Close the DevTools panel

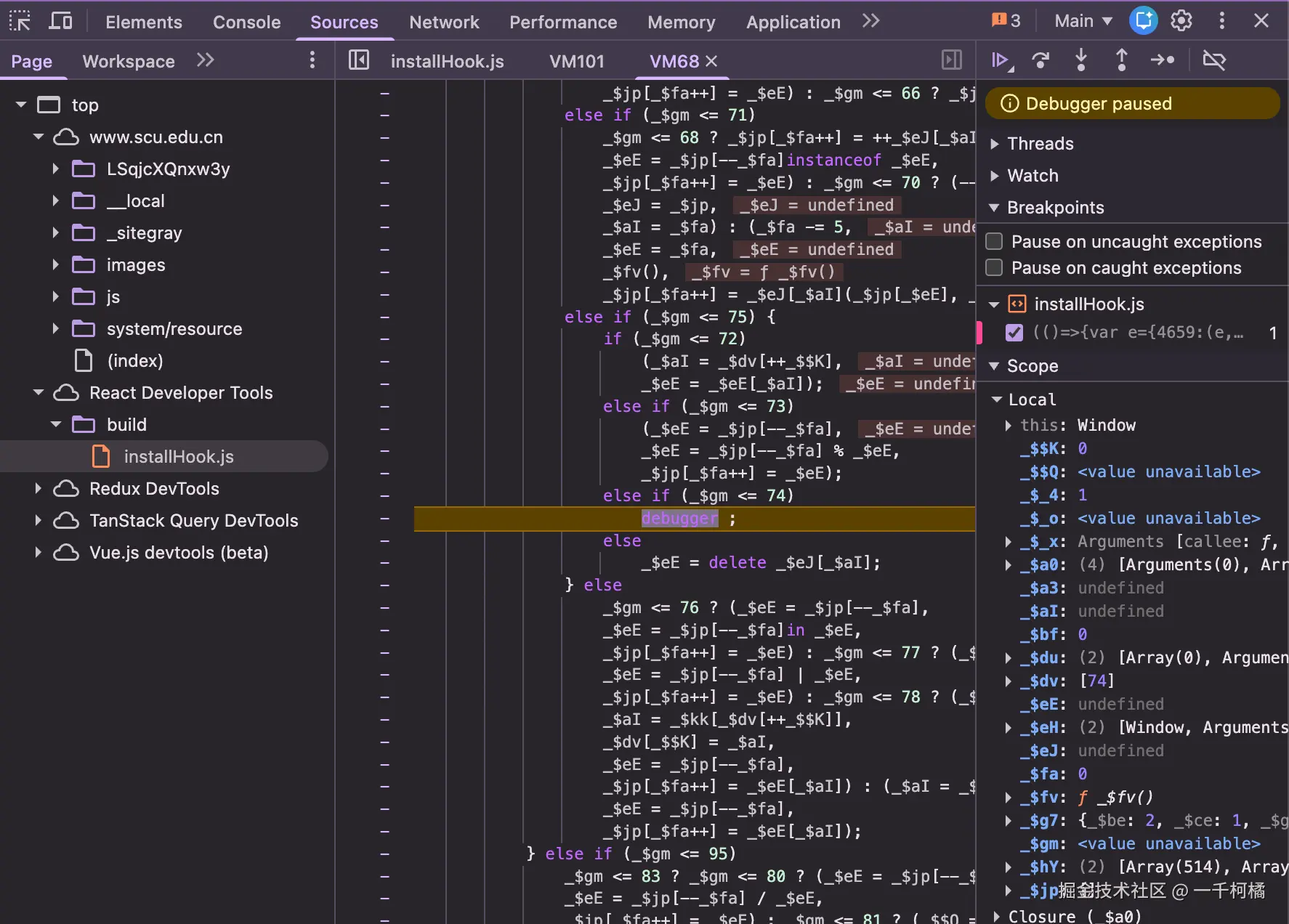tap(1261, 21)
